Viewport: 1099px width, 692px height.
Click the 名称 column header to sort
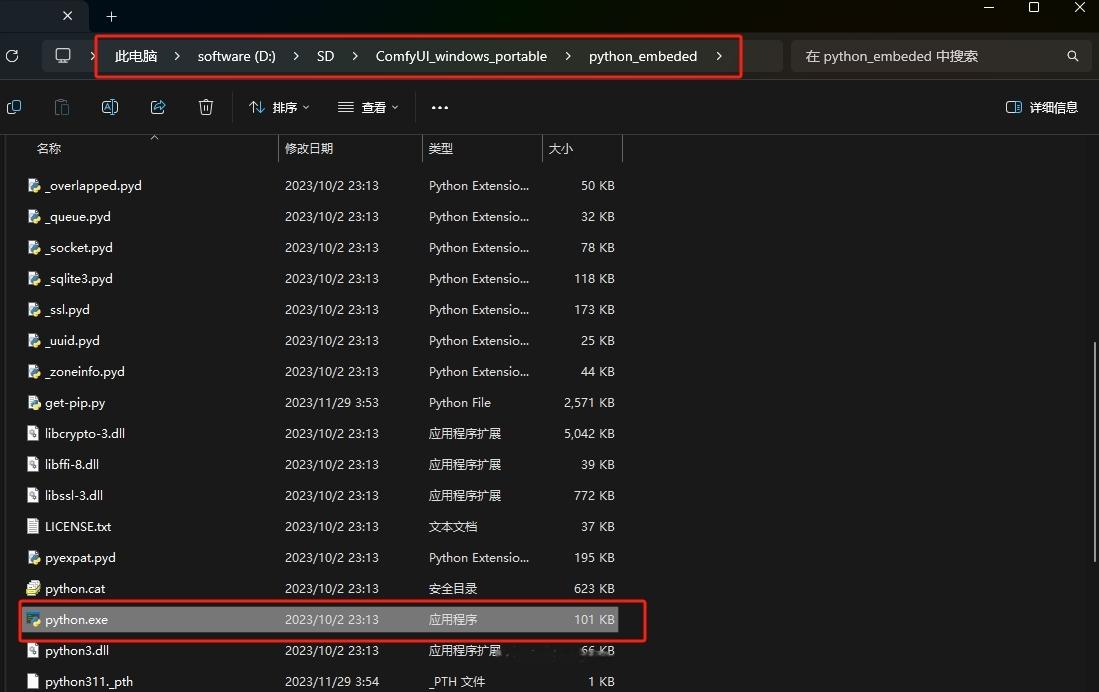click(48, 147)
